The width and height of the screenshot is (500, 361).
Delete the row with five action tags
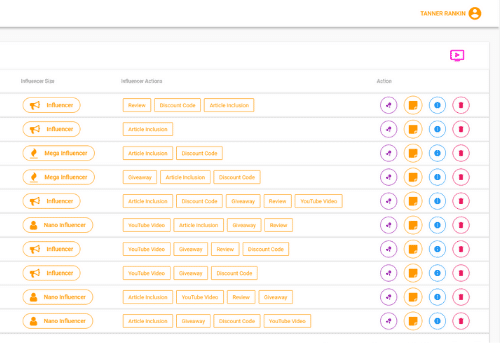[461, 201]
